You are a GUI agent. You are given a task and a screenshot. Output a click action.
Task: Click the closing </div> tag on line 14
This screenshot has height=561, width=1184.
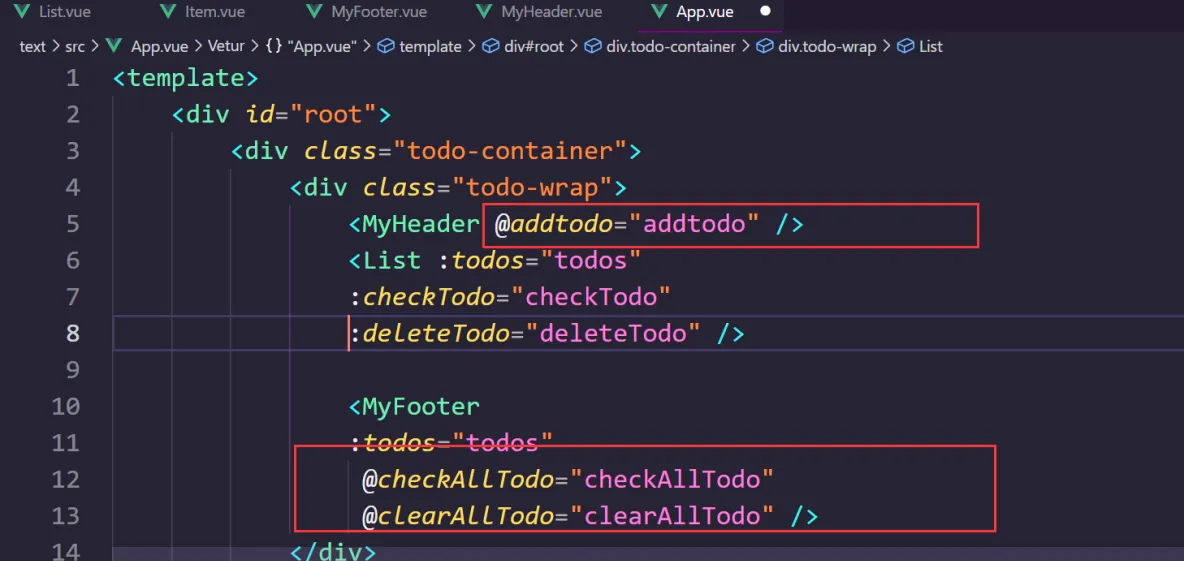click(333, 552)
